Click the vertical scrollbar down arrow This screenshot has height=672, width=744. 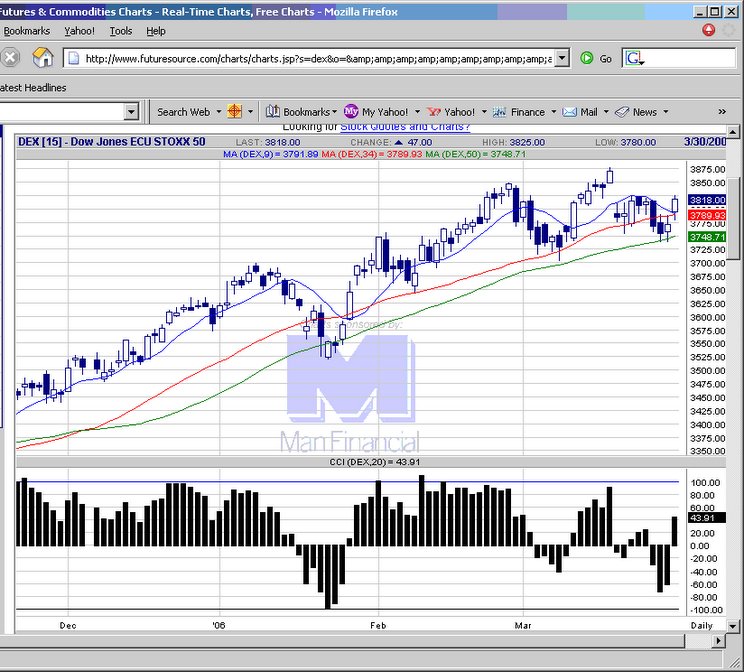[x=733, y=626]
